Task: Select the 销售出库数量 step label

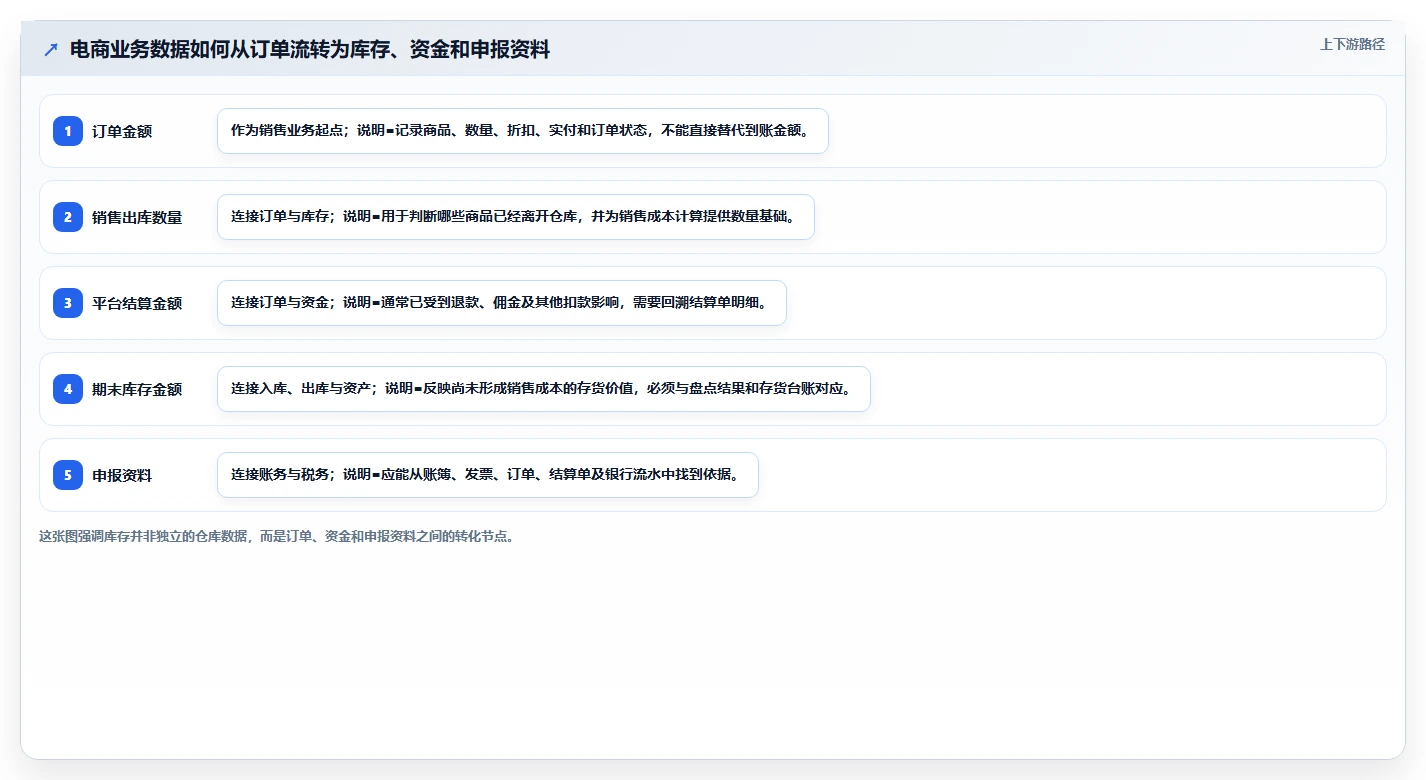Action: [137, 217]
